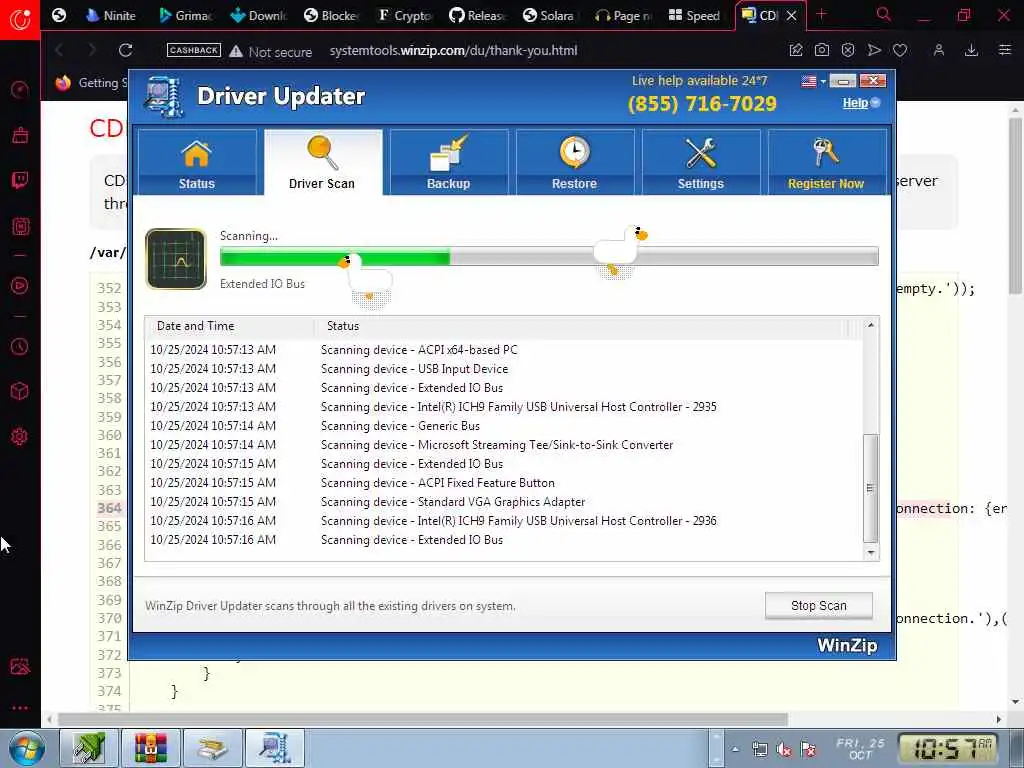Click the muted volume tray icon
Screen dimensions: 1024x768
(x=784, y=750)
